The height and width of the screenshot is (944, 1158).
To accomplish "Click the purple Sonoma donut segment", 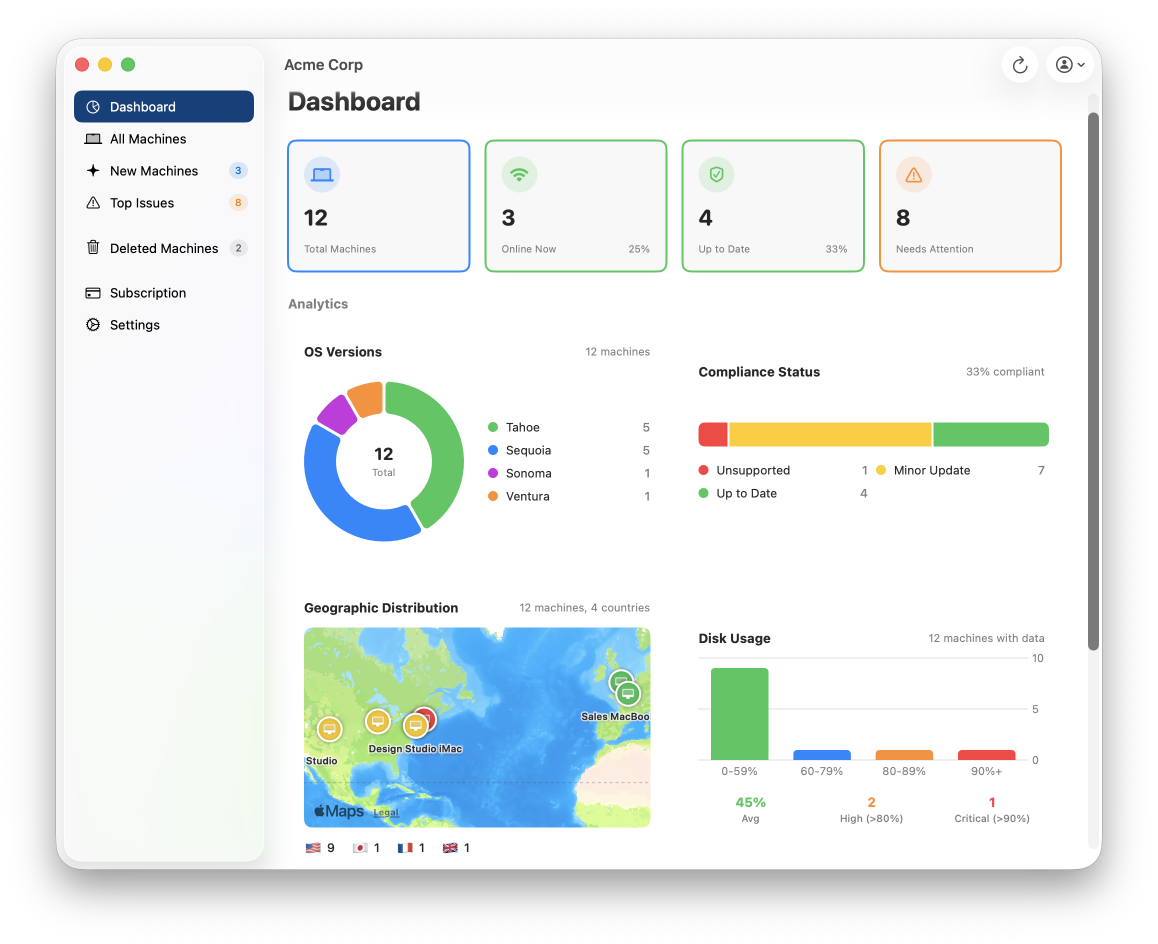I will pyautogui.click(x=337, y=415).
